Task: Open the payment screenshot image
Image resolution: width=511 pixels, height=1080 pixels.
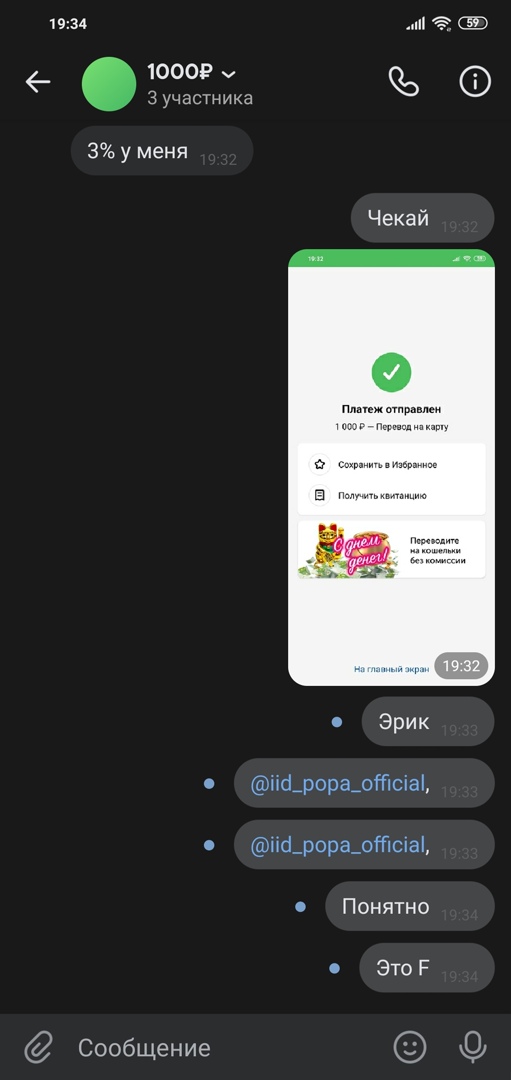Action: 391,467
